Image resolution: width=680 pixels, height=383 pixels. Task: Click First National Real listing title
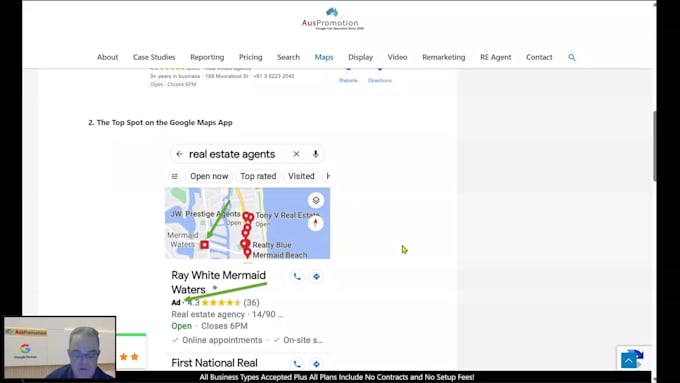[x=214, y=363]
